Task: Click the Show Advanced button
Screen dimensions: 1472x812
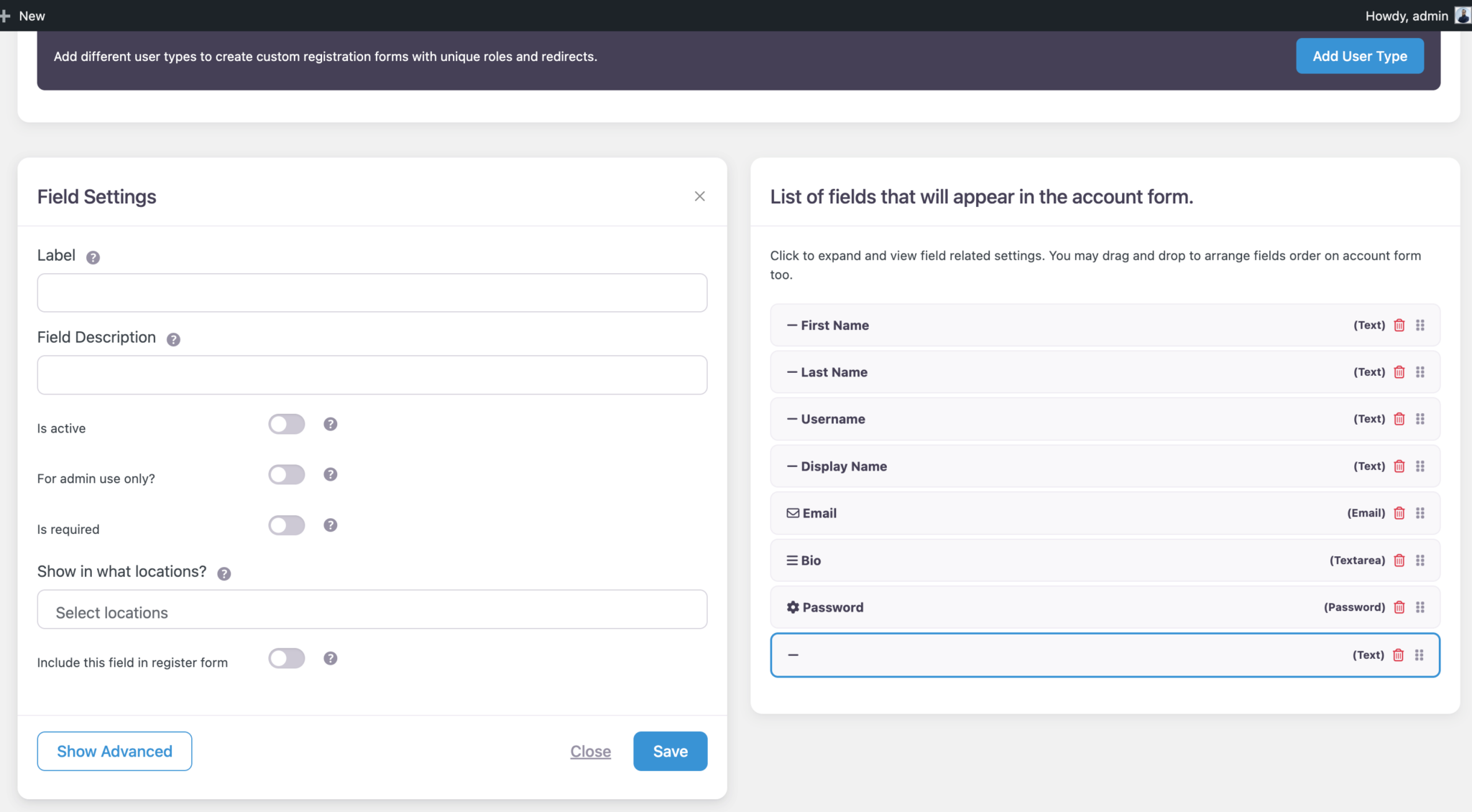Action: (x=114, y=752)
